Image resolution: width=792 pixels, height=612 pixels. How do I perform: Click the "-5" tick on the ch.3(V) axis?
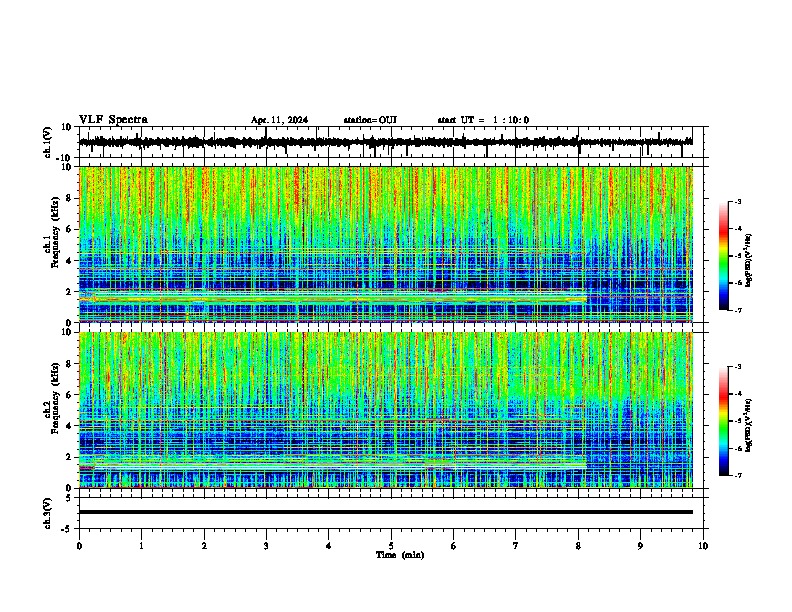68,529
